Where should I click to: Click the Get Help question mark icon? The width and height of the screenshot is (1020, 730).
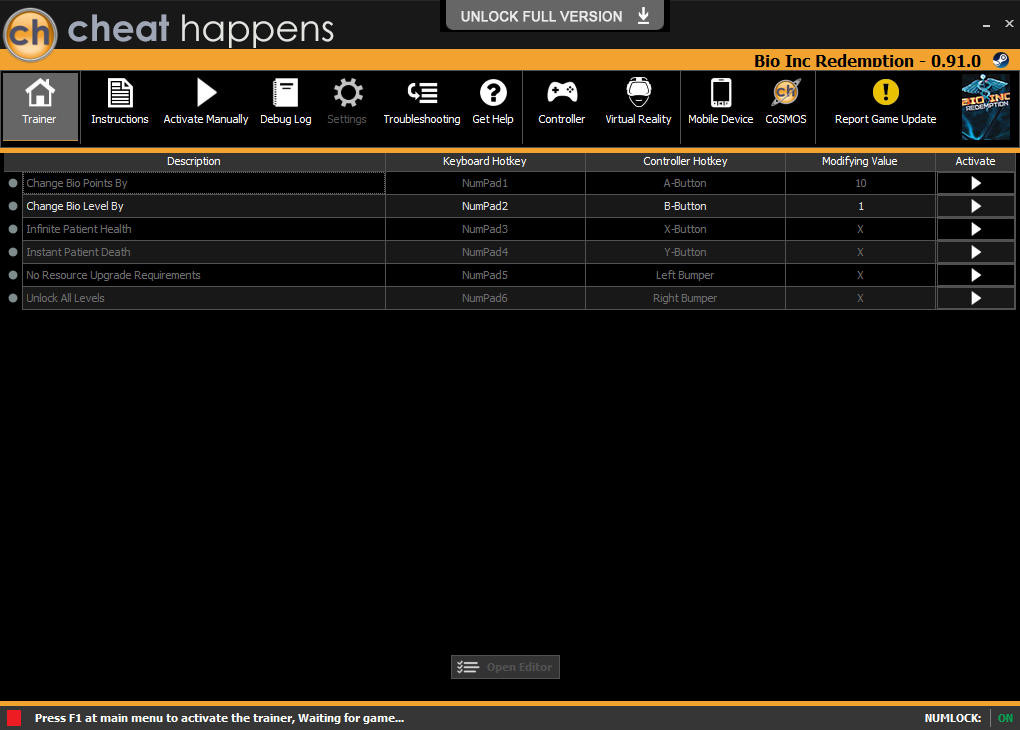[493, 92]
